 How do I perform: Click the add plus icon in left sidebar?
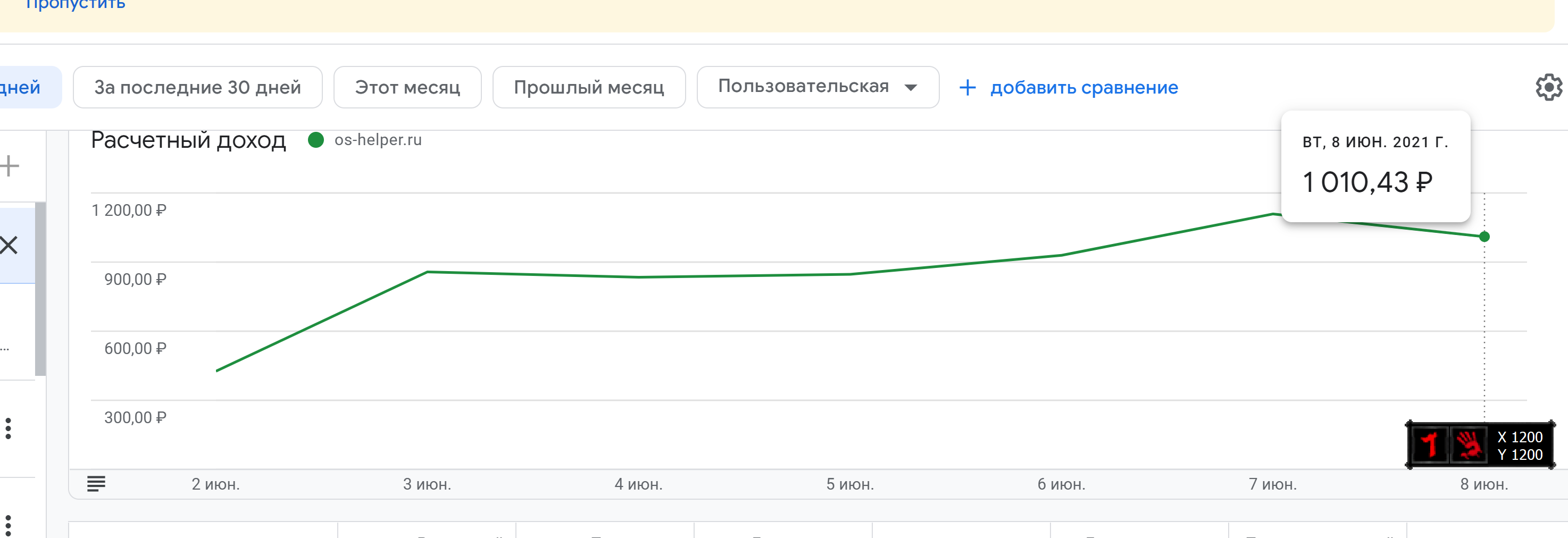point(9,165)
